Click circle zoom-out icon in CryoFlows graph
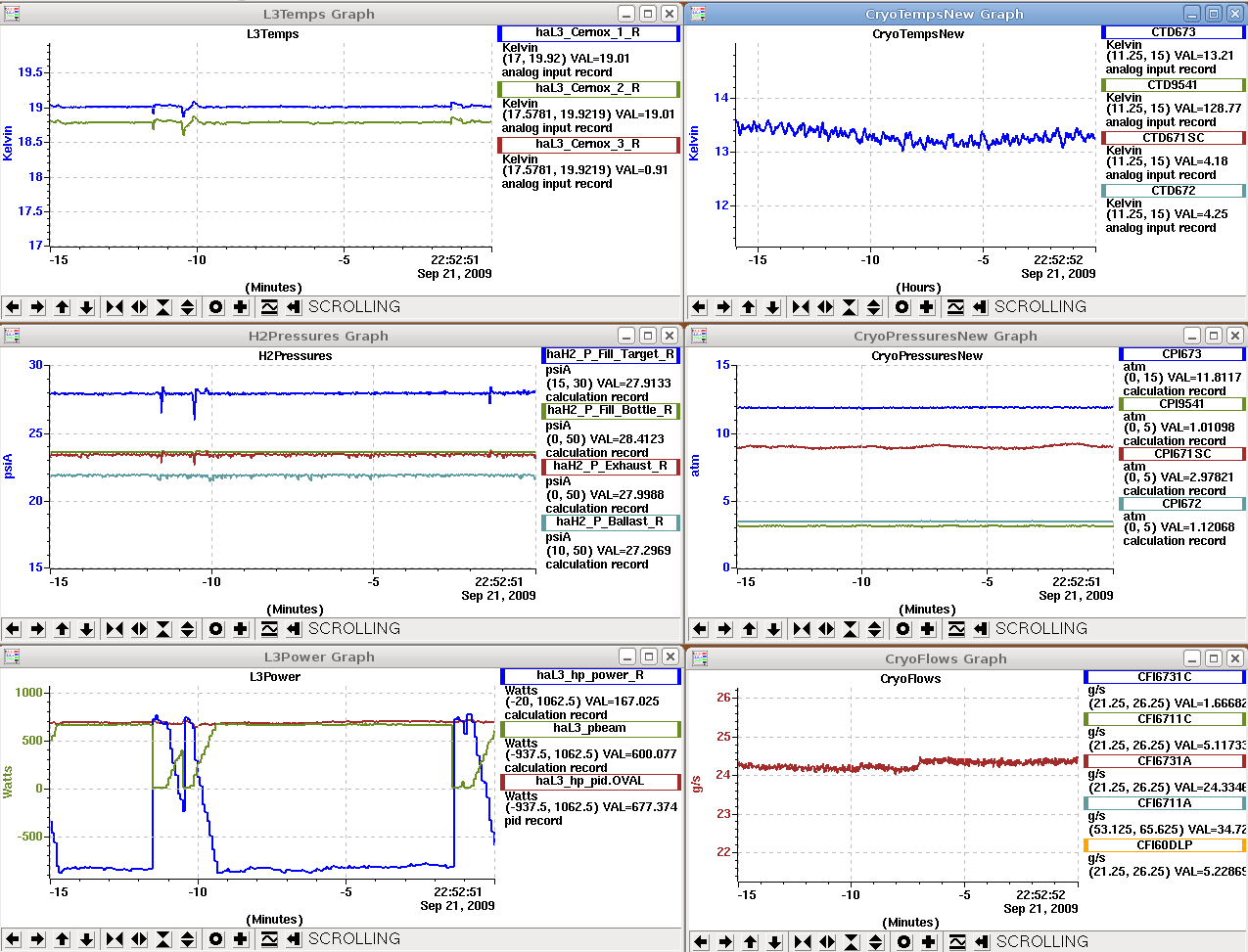 [903, 942]
